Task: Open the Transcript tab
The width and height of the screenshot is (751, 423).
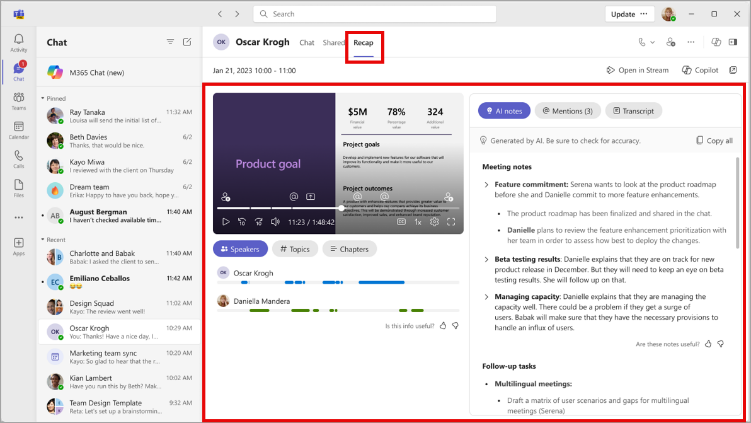Action: (633, 111)
